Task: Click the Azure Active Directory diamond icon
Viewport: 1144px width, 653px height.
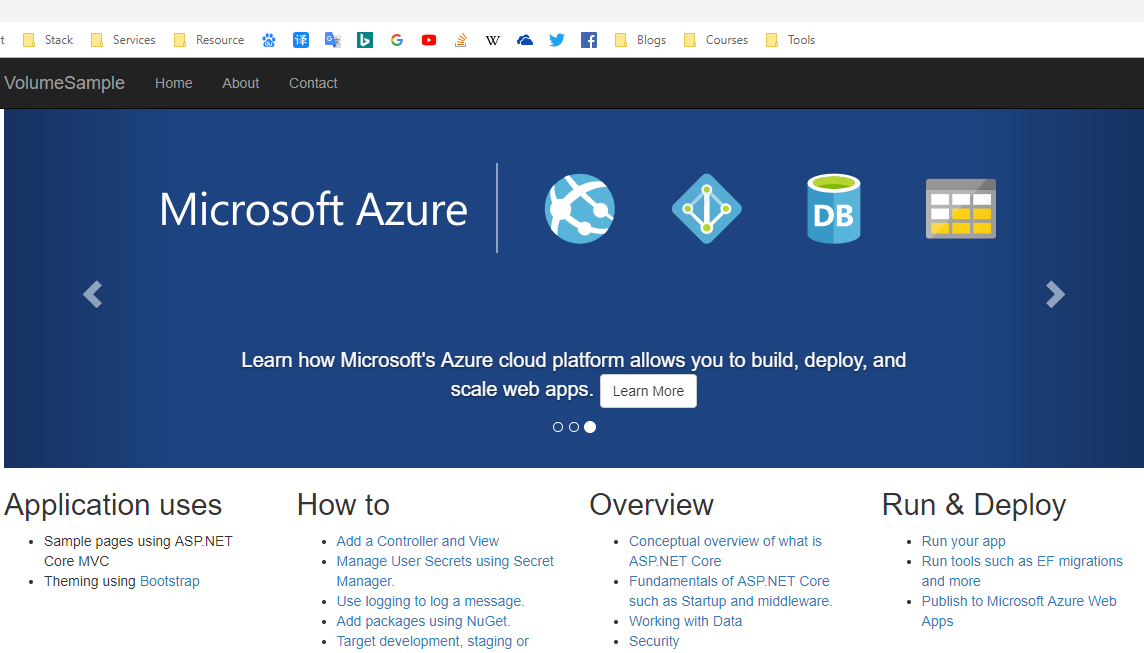Action: coord(706,209)
